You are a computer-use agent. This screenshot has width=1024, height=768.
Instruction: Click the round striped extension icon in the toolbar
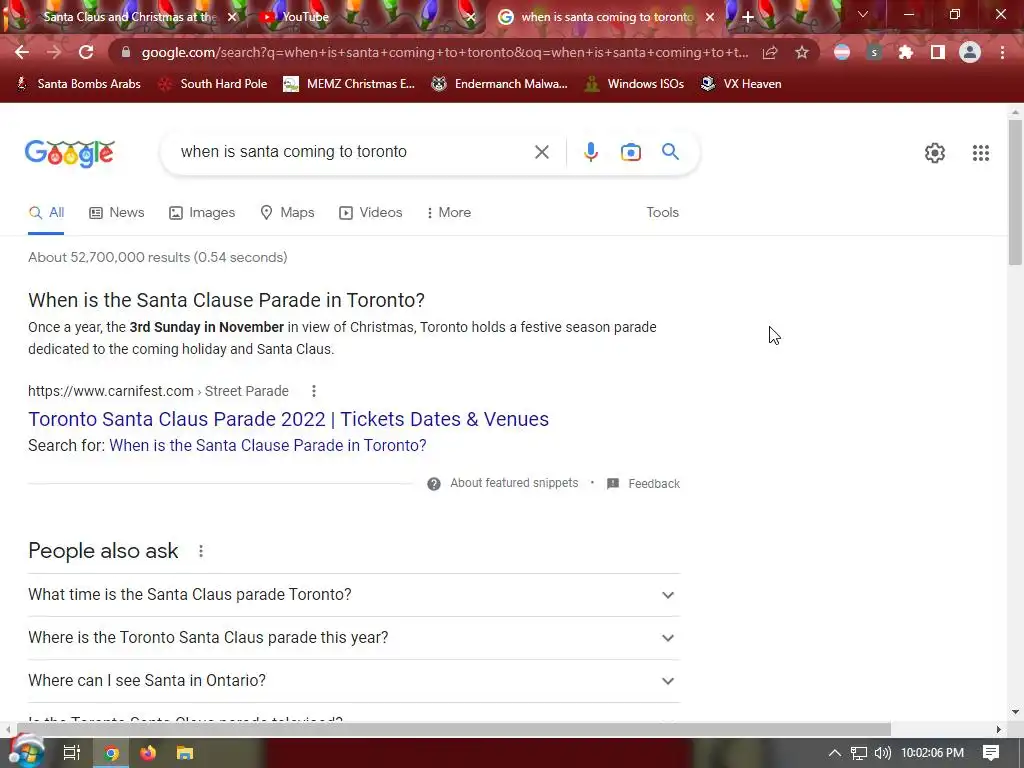(842, 52)
